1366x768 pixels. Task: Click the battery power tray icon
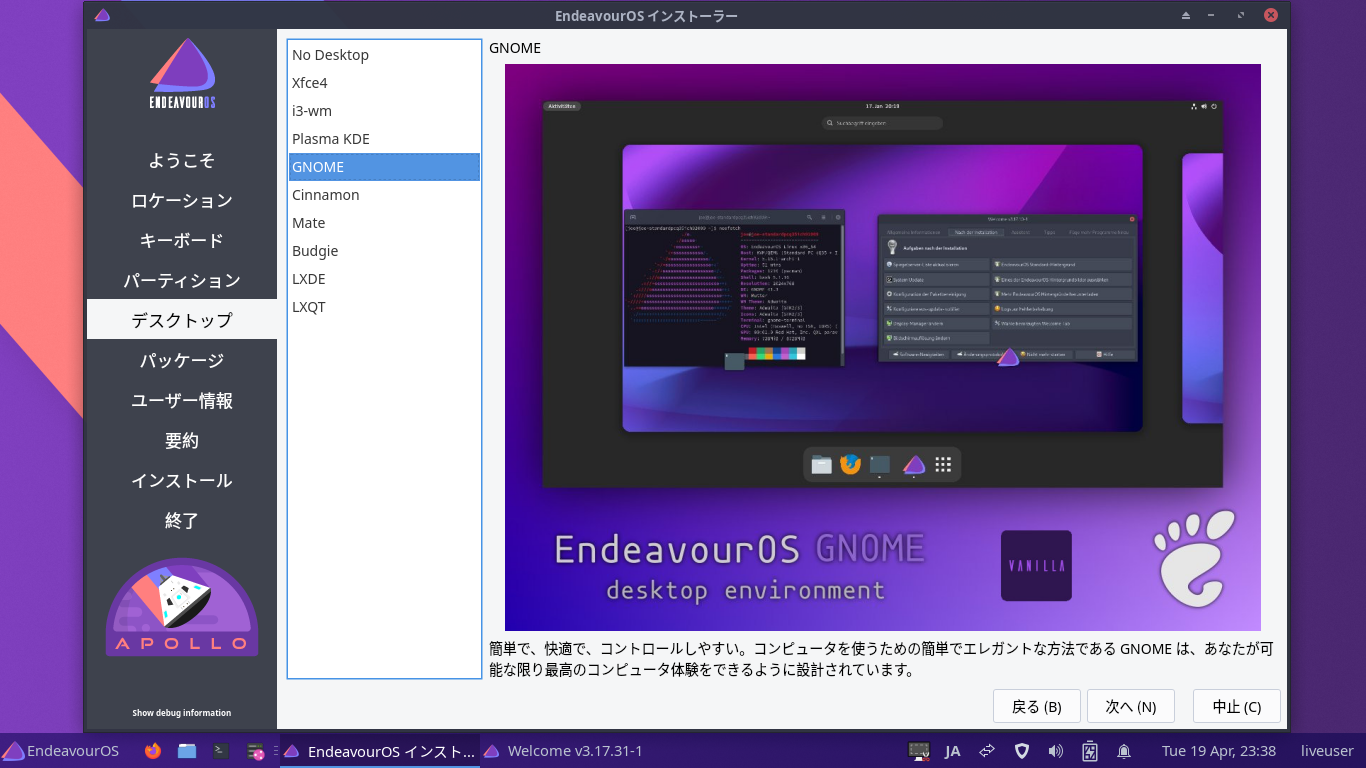[1090, 751]
